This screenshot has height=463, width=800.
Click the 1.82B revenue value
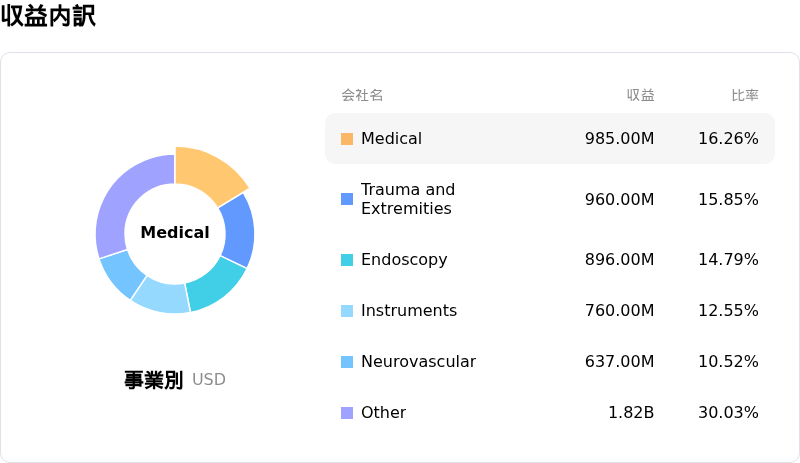coord(631,413)
